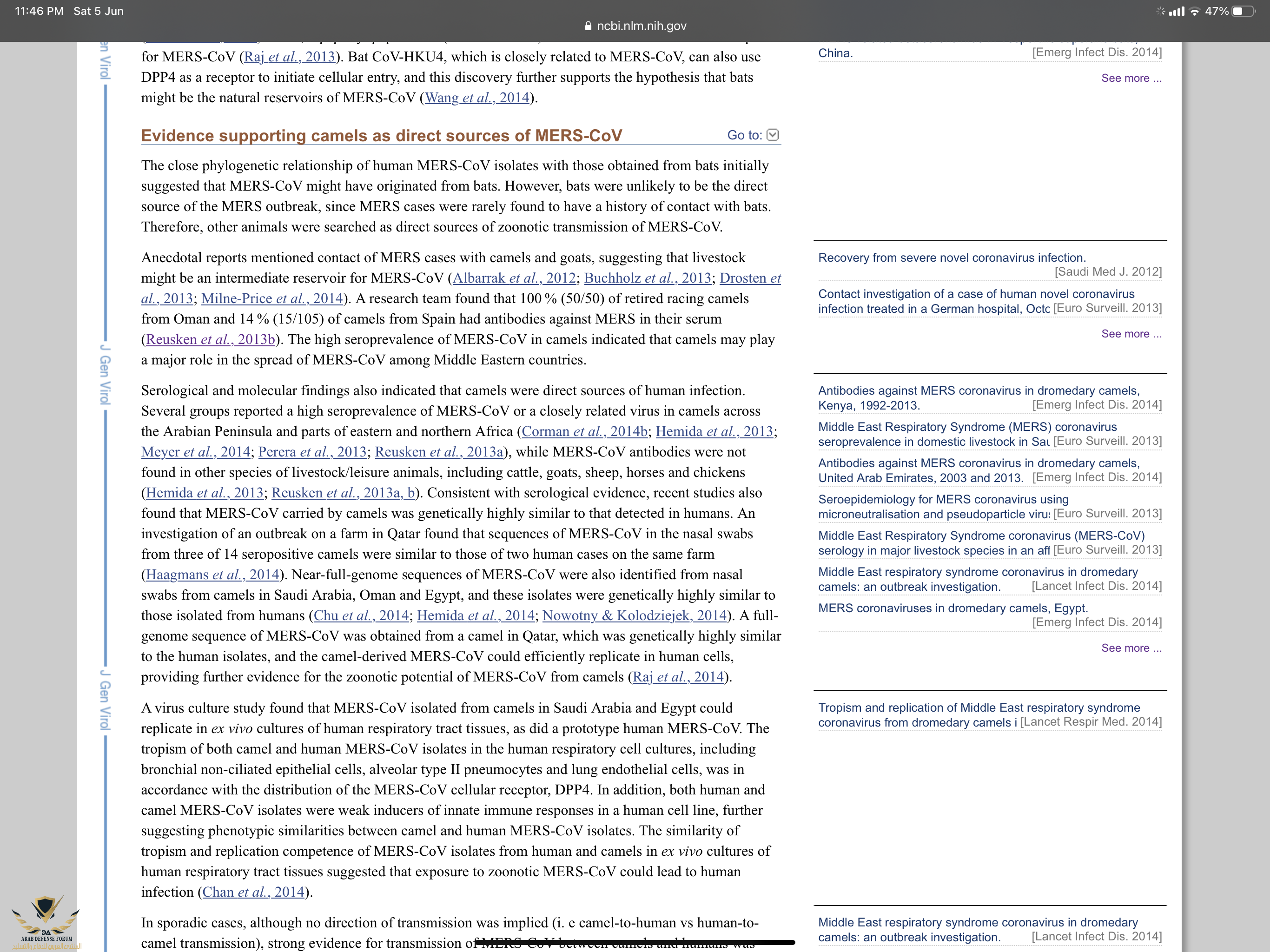Viewport: 1270px width, 952px height.
Task: Click the 'J Gen Virol' side navigation marker
Action: point(105,374)
